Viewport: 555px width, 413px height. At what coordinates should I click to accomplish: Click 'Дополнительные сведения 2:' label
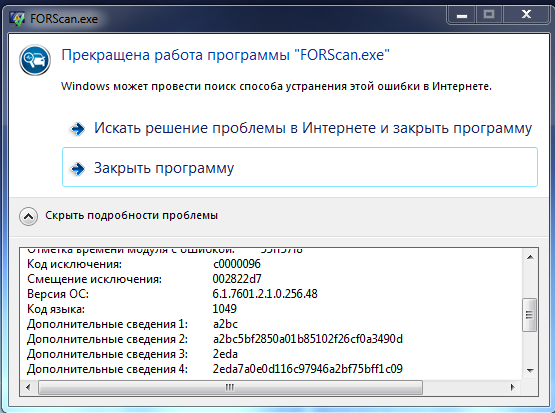coord(108,339)
